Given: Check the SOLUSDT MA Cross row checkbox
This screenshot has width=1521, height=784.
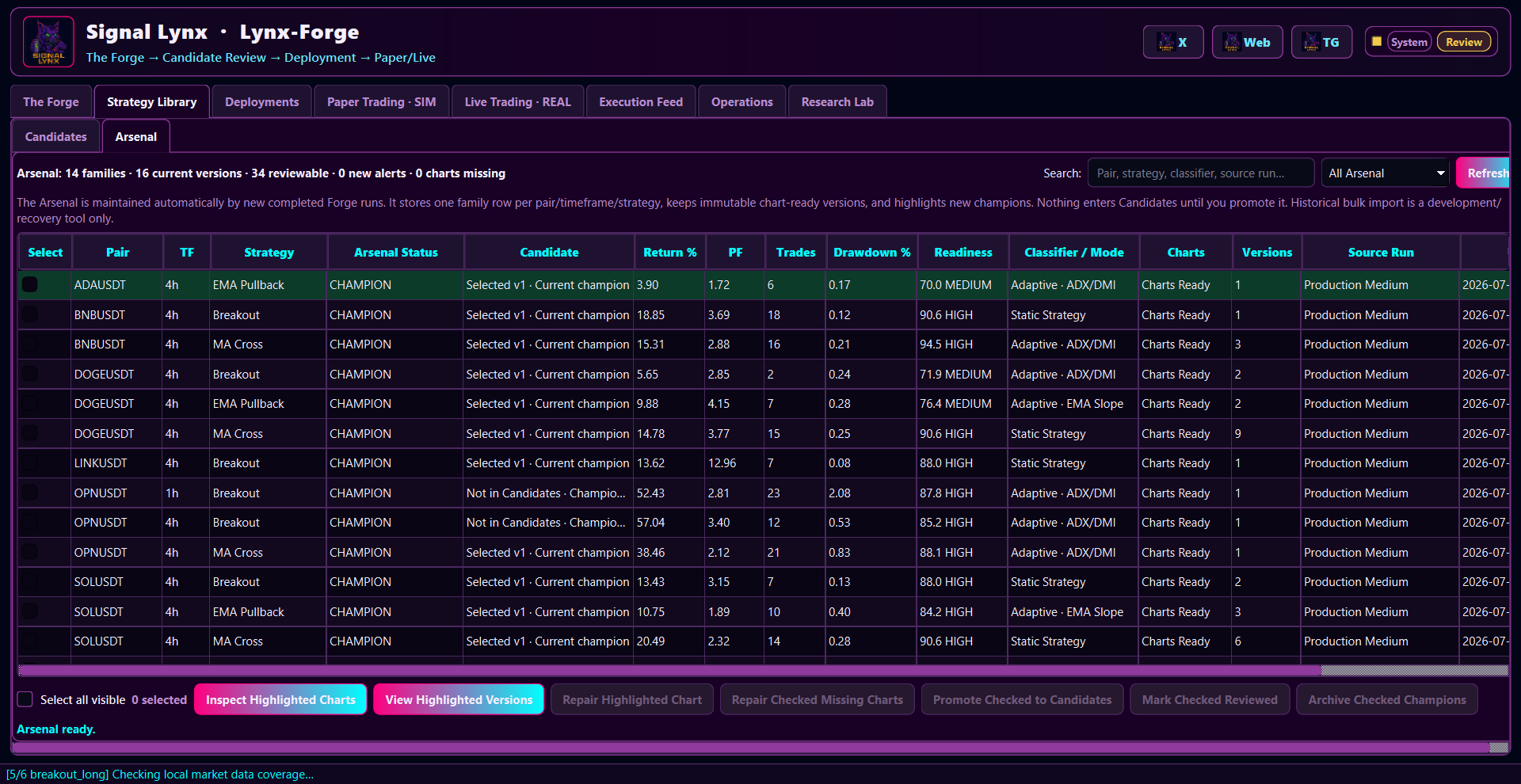Looking at the screenshot, I should (30, 641).
